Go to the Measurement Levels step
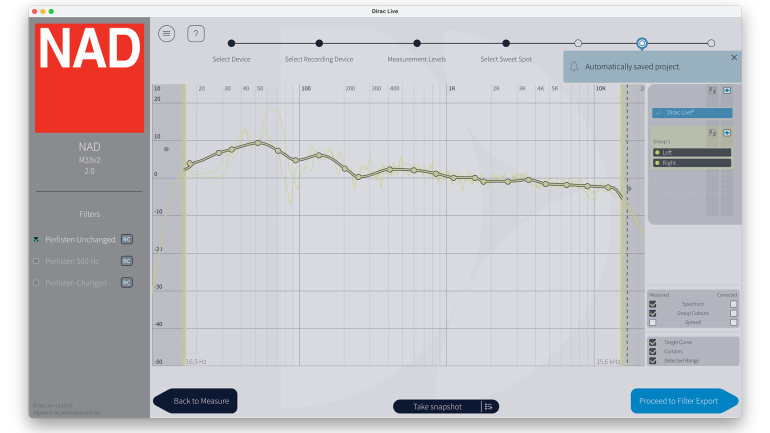 pyautogui.click(x=417, y=43)
